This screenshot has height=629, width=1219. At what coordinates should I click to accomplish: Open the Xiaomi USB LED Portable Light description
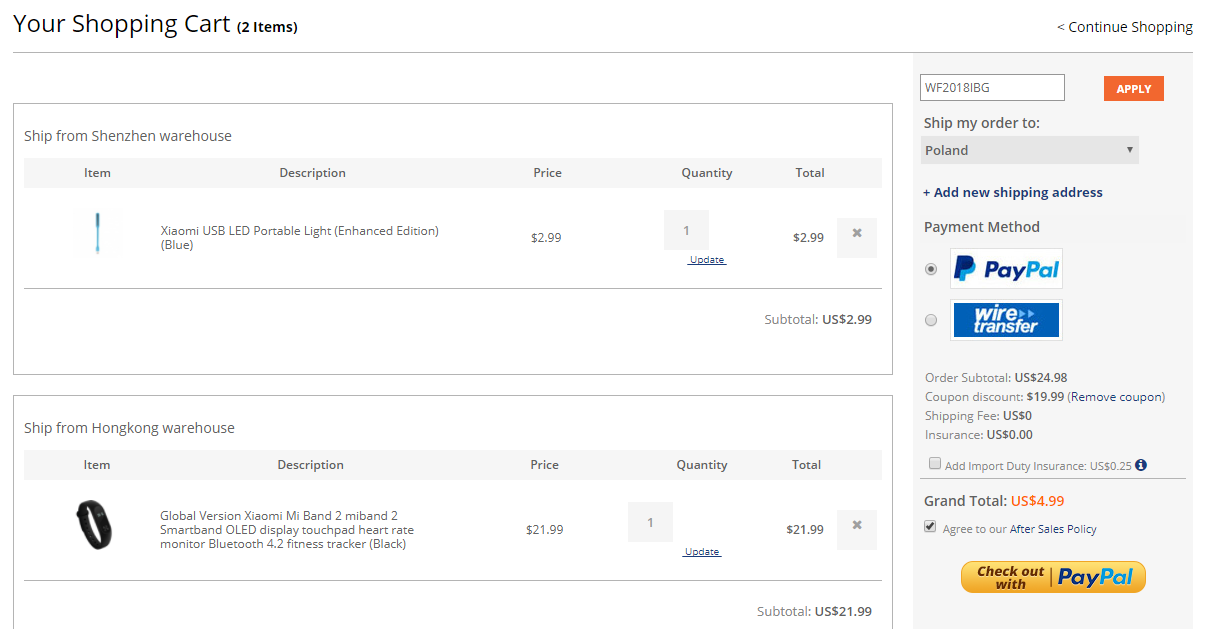tap(300, 238)
